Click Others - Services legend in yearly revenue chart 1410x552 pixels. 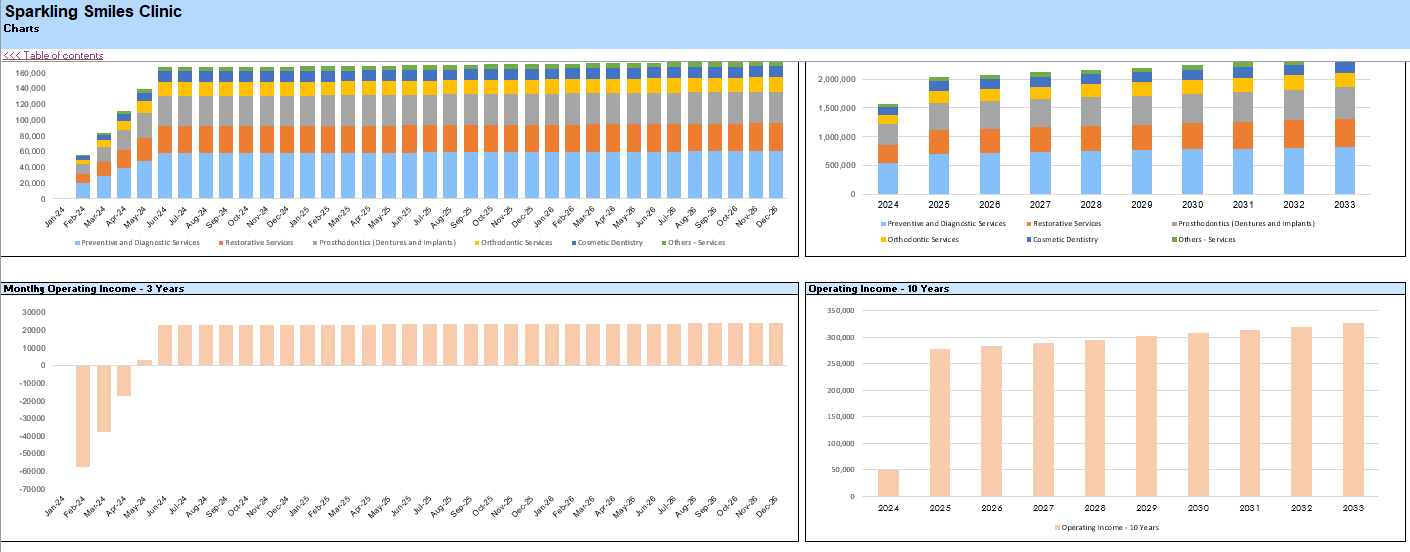tap(1206, 240)
